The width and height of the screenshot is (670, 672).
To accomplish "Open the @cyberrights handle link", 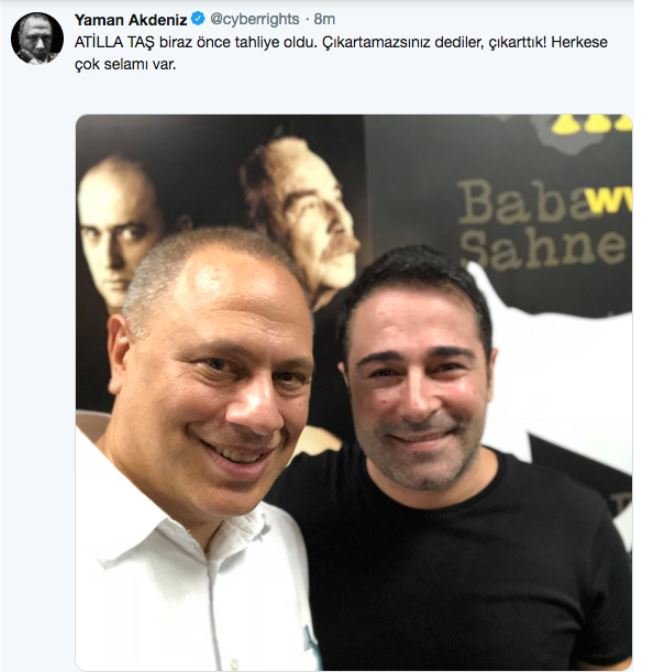I will click(x=255, y=19).
